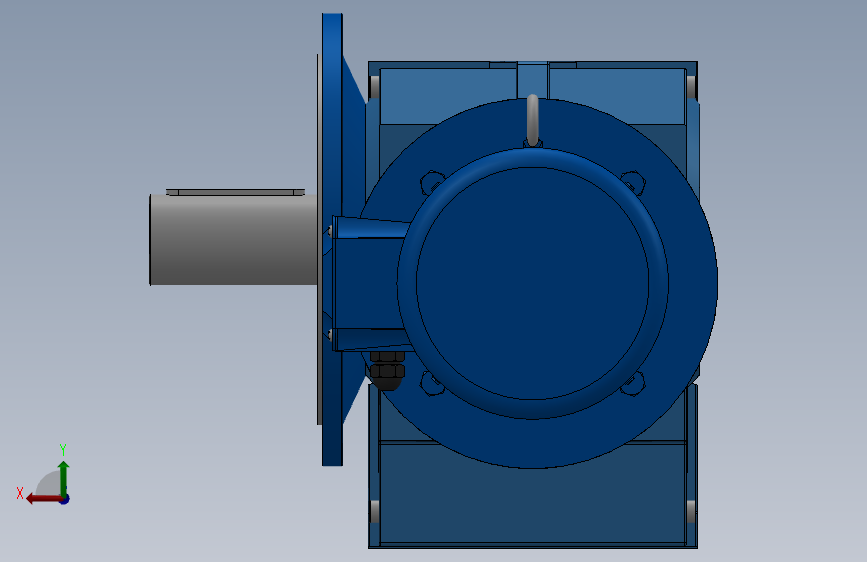Viewport: 867px width, 562px height.
Task: Select the gray output shaft cylinder
Action: [233, 240]
